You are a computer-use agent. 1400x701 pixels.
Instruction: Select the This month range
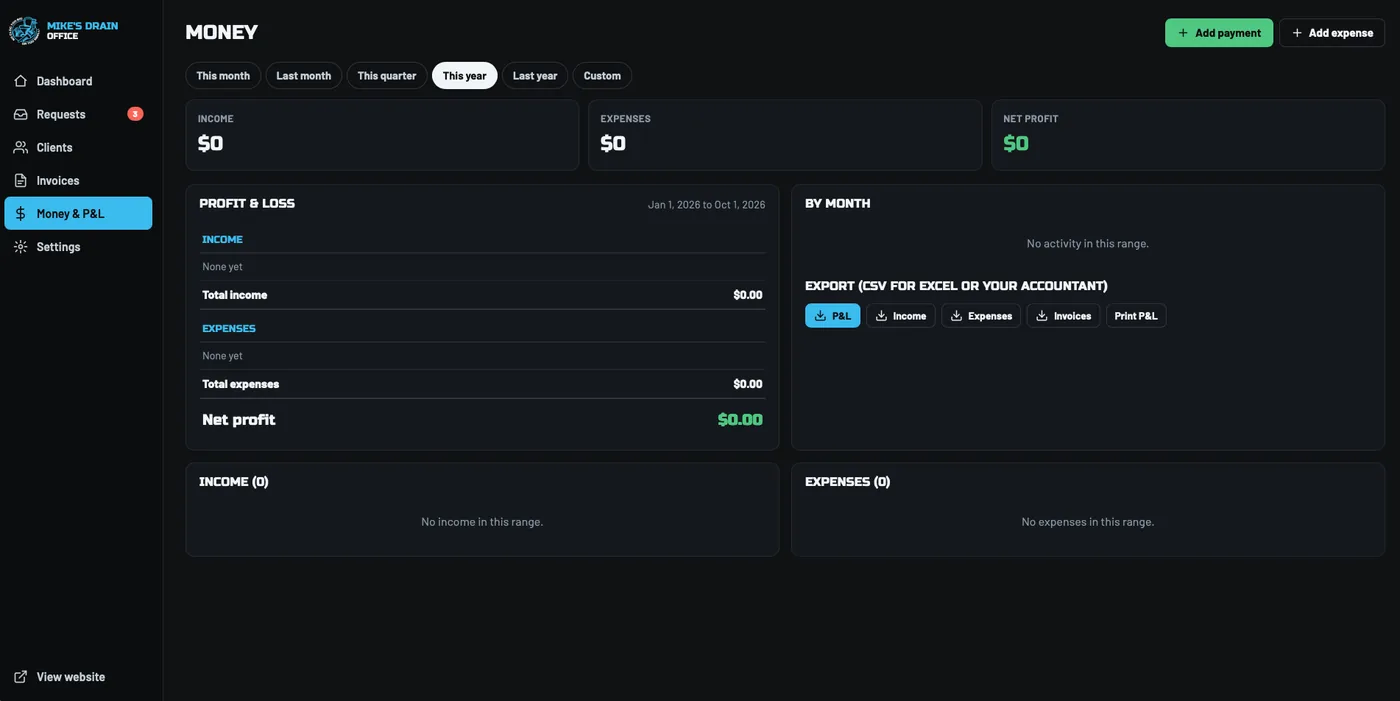tap(223, 76)
